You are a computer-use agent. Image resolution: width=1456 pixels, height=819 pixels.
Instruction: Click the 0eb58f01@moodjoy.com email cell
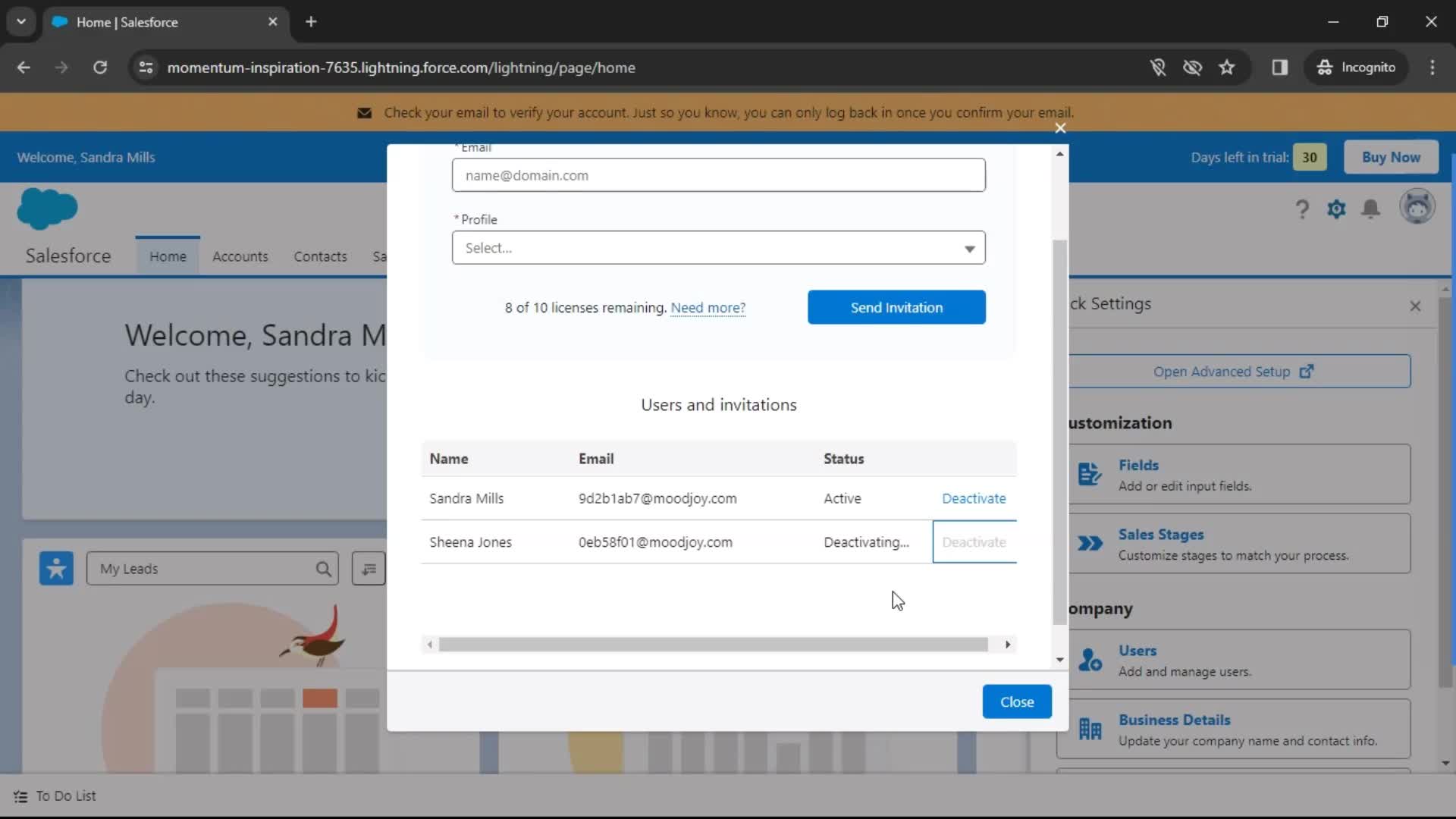click(x=655, y=542)
